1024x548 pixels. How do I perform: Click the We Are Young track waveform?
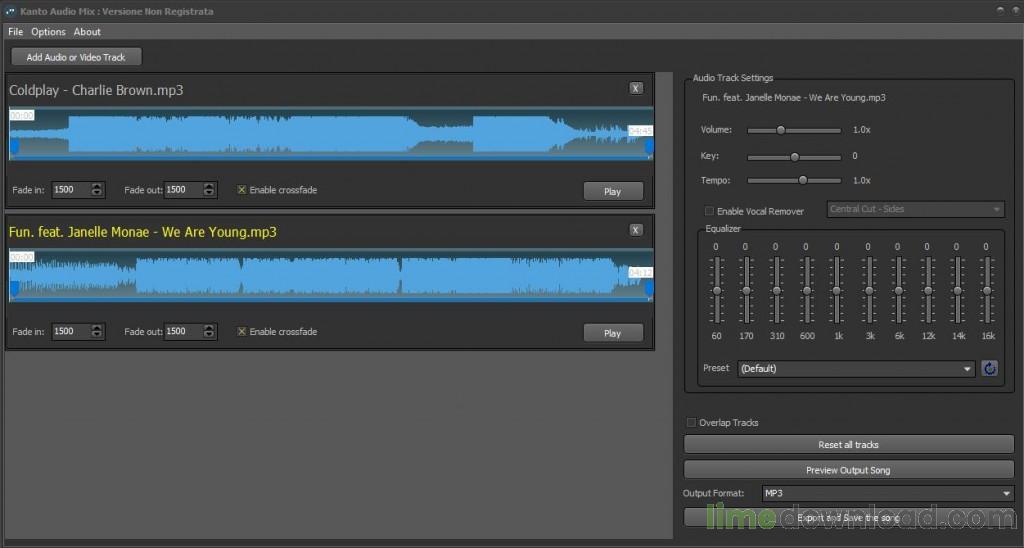(331, 275)
